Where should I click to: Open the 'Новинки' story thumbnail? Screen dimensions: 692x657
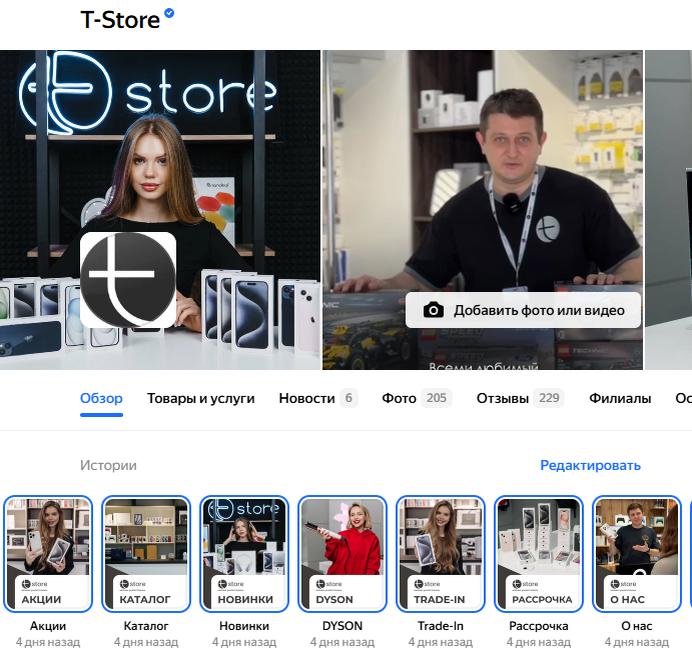pos(244,554)
